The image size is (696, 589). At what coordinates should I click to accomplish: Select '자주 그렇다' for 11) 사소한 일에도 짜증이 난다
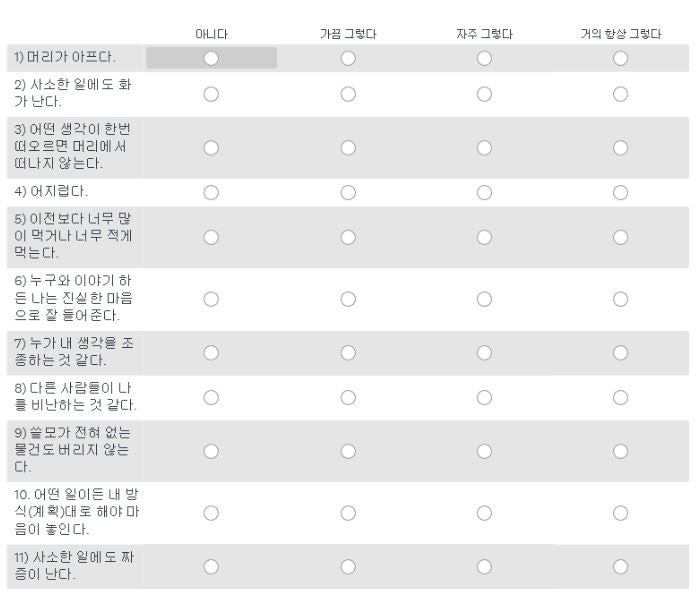[x=484, y=566]
